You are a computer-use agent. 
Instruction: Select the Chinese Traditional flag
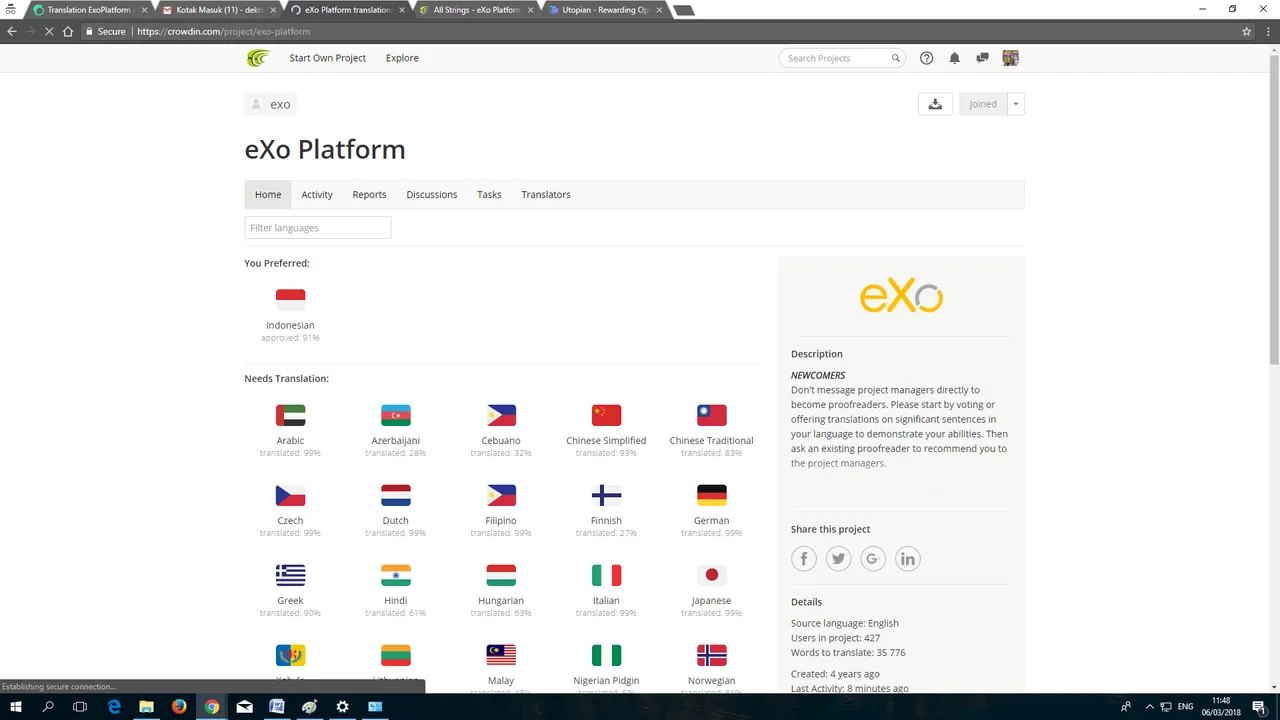[711, 415]
